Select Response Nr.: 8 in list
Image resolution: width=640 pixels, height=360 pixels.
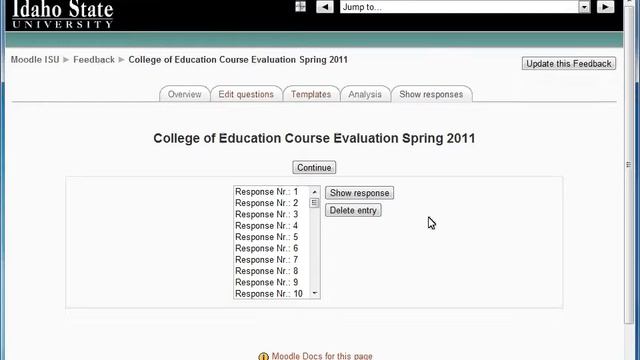(271, 271)
